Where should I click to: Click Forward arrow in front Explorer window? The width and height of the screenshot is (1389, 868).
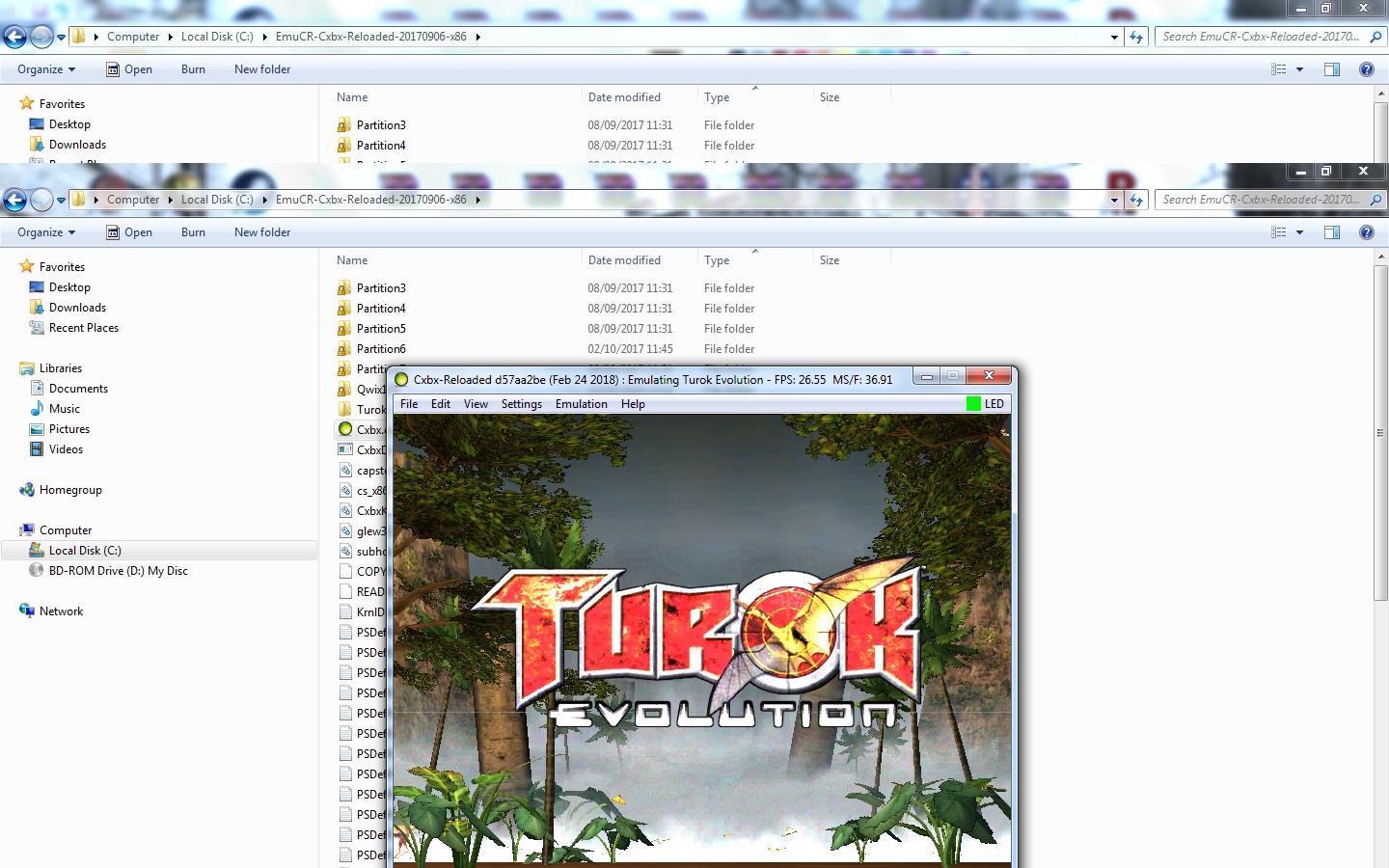(41, 200)
